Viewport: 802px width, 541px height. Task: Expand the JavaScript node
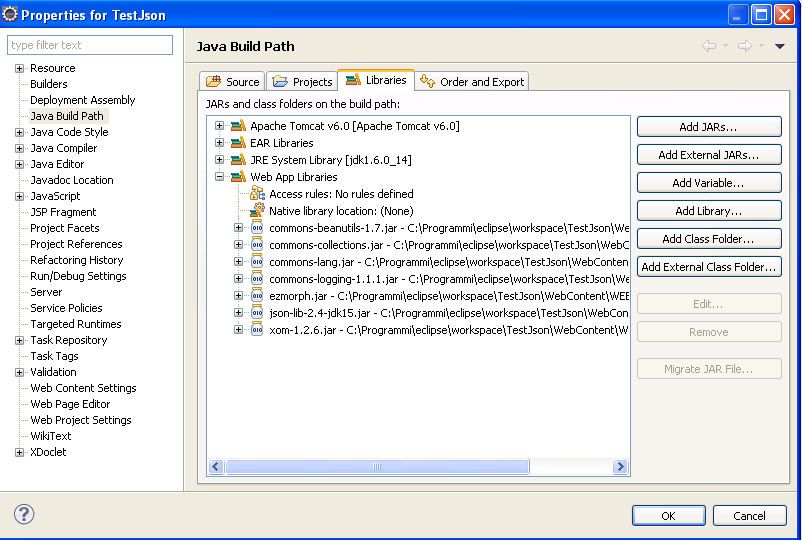(x=19, y=196)
